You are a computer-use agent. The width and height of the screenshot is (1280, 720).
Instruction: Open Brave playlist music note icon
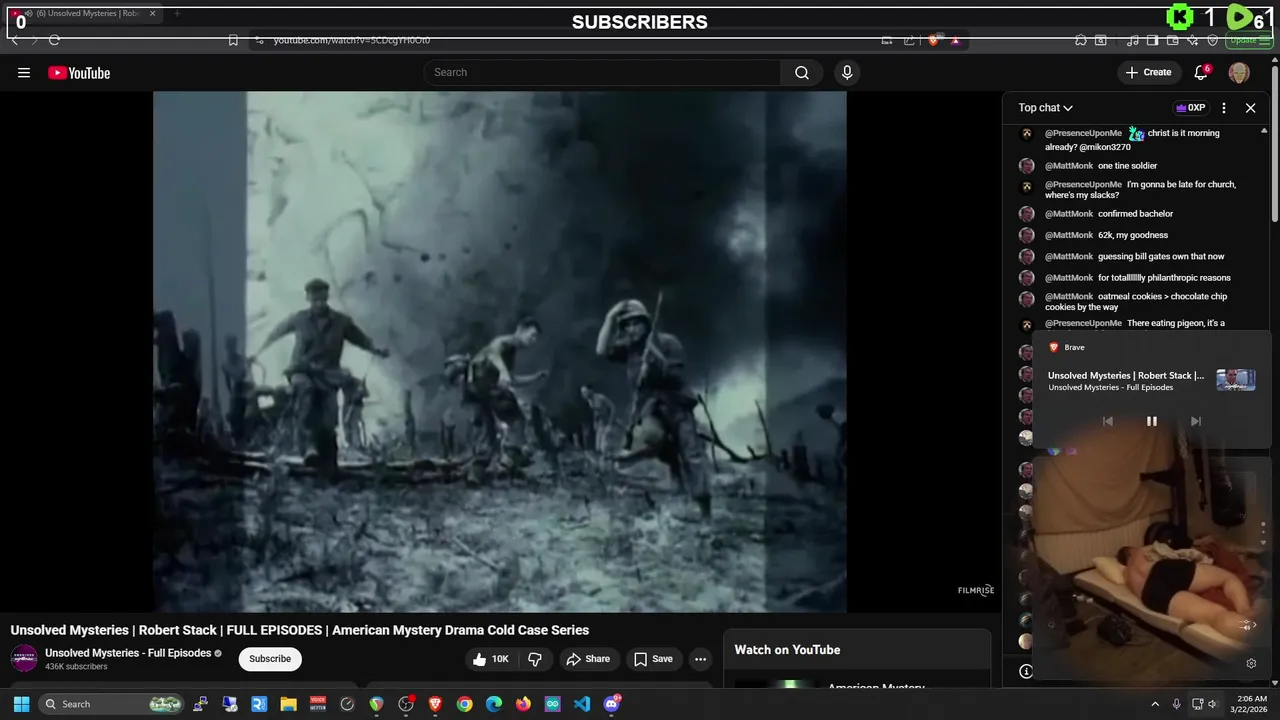pos(1132,40)
